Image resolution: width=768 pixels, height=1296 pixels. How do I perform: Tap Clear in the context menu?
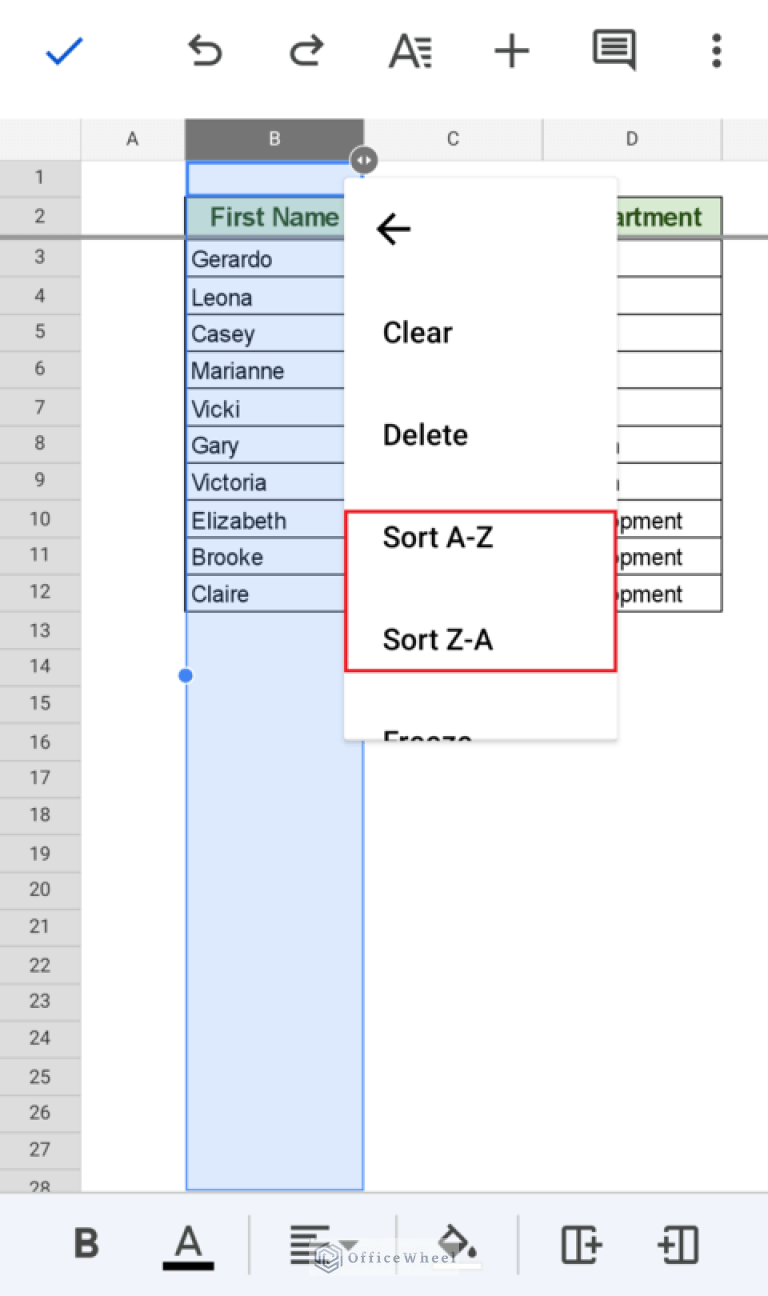click(x=418, y=333)
